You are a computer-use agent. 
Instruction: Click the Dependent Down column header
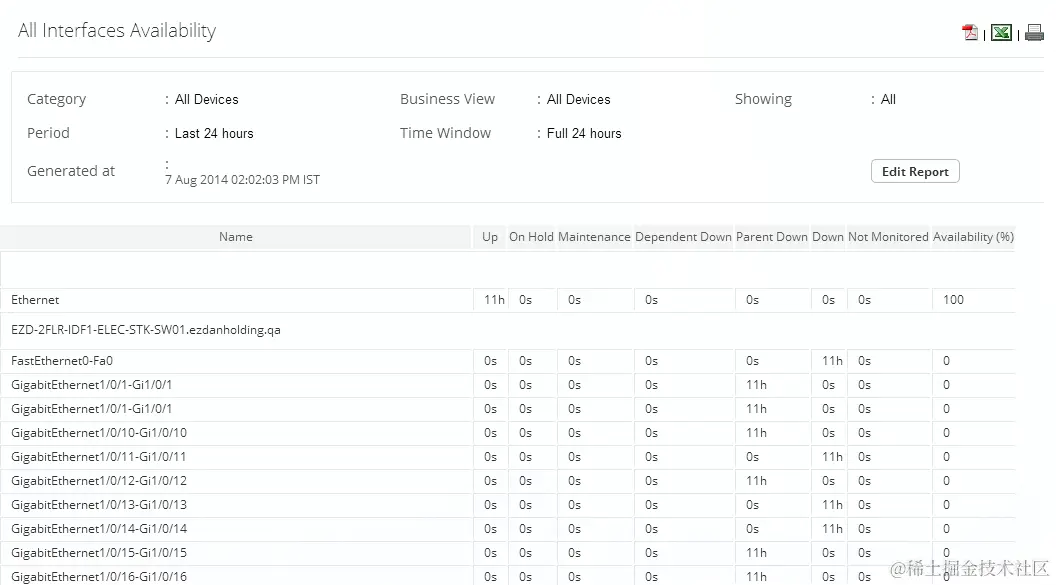(x=683, y=237)
